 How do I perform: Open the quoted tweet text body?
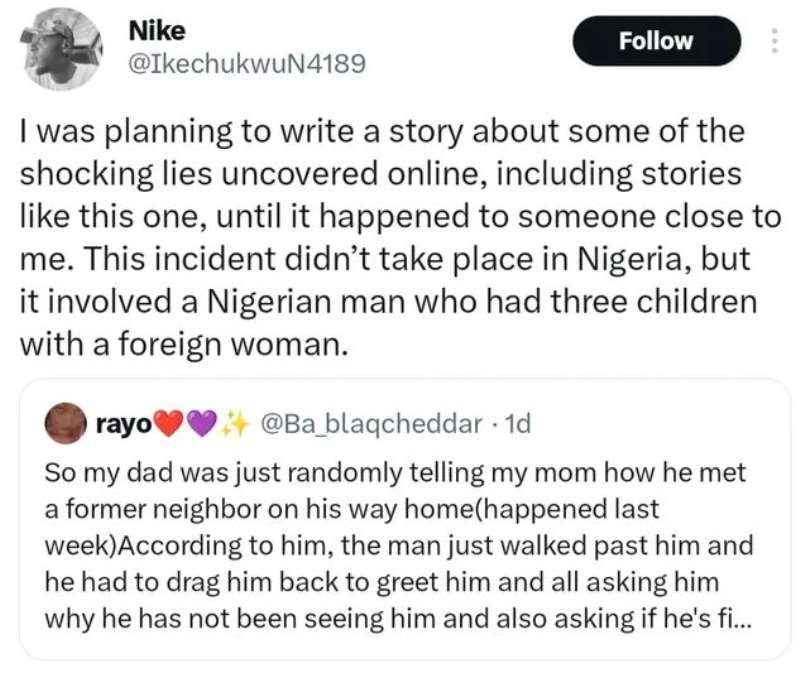coord(398,545)
